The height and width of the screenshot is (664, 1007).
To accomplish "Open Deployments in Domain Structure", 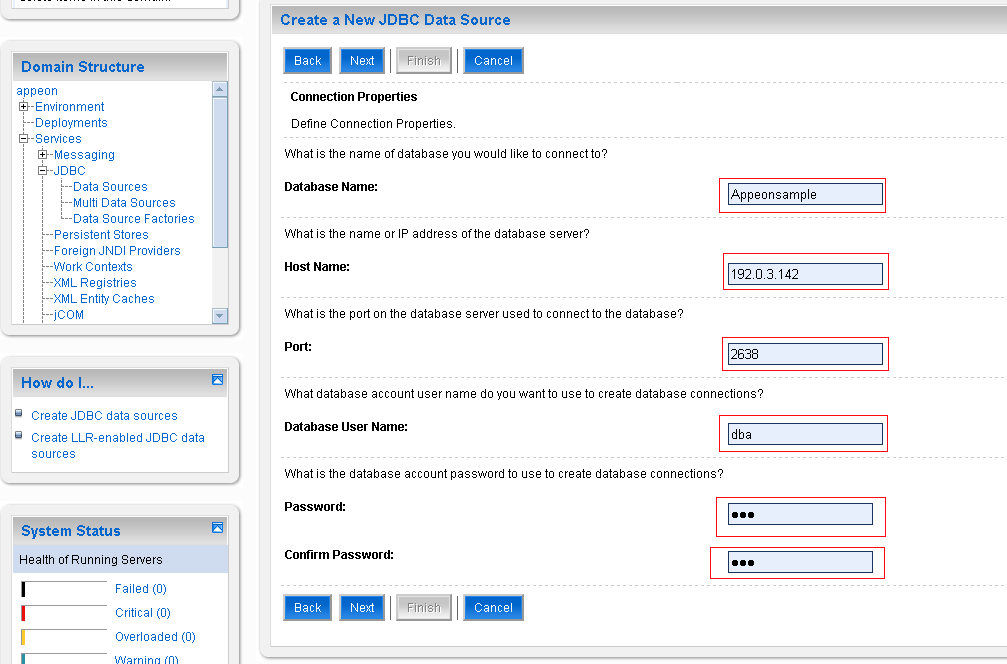I will coord(71,123).
